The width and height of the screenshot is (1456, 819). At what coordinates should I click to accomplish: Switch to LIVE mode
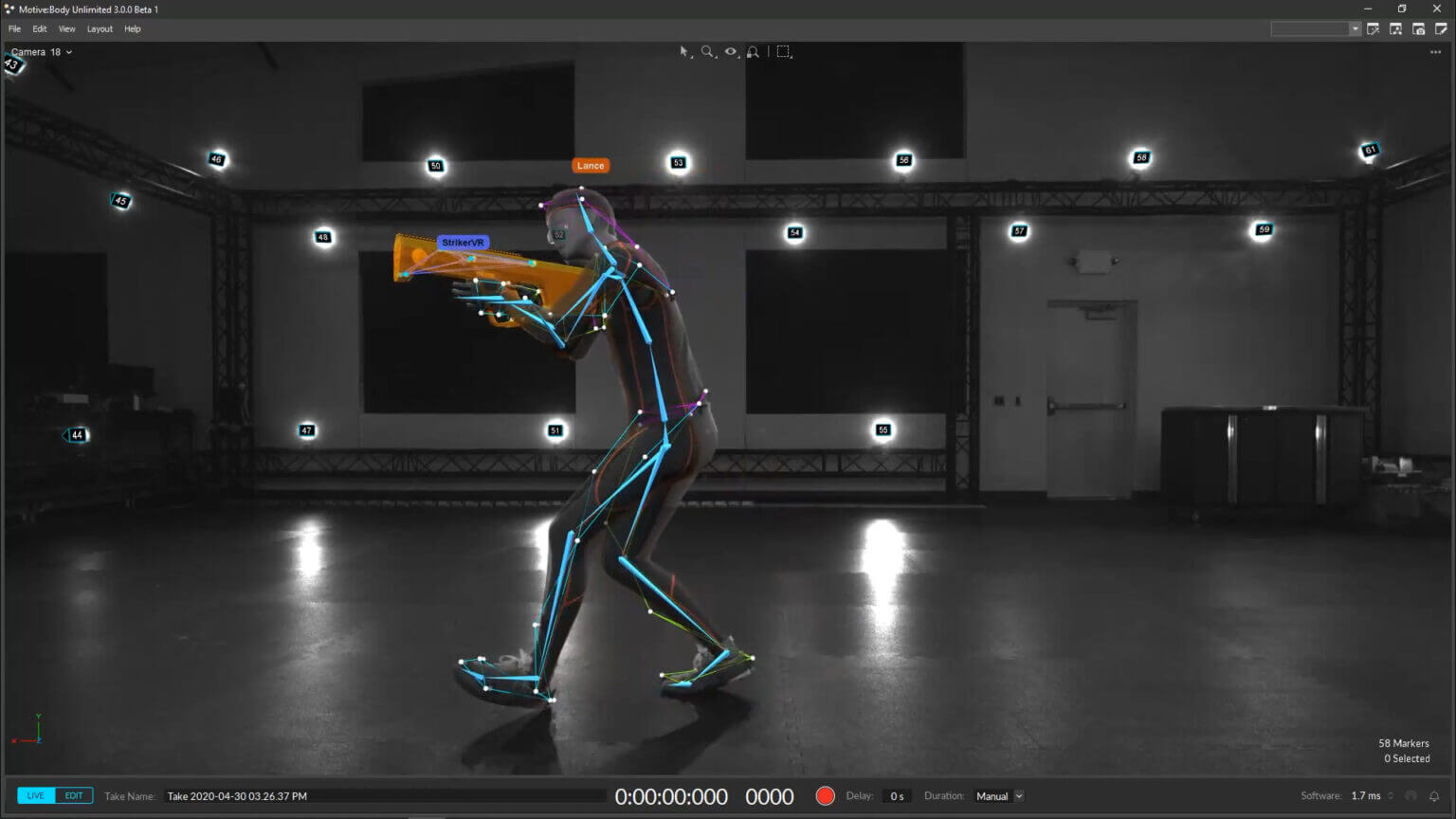tap(36, 796)
